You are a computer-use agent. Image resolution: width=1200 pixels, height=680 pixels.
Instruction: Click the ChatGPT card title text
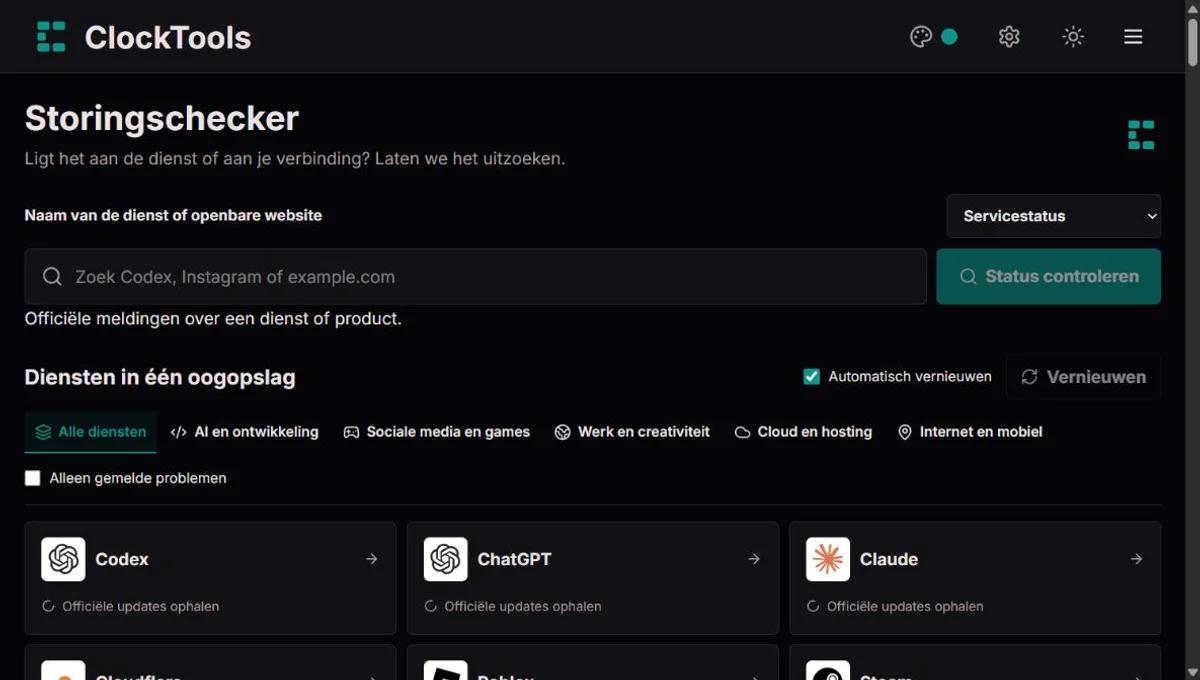[514, 560]
